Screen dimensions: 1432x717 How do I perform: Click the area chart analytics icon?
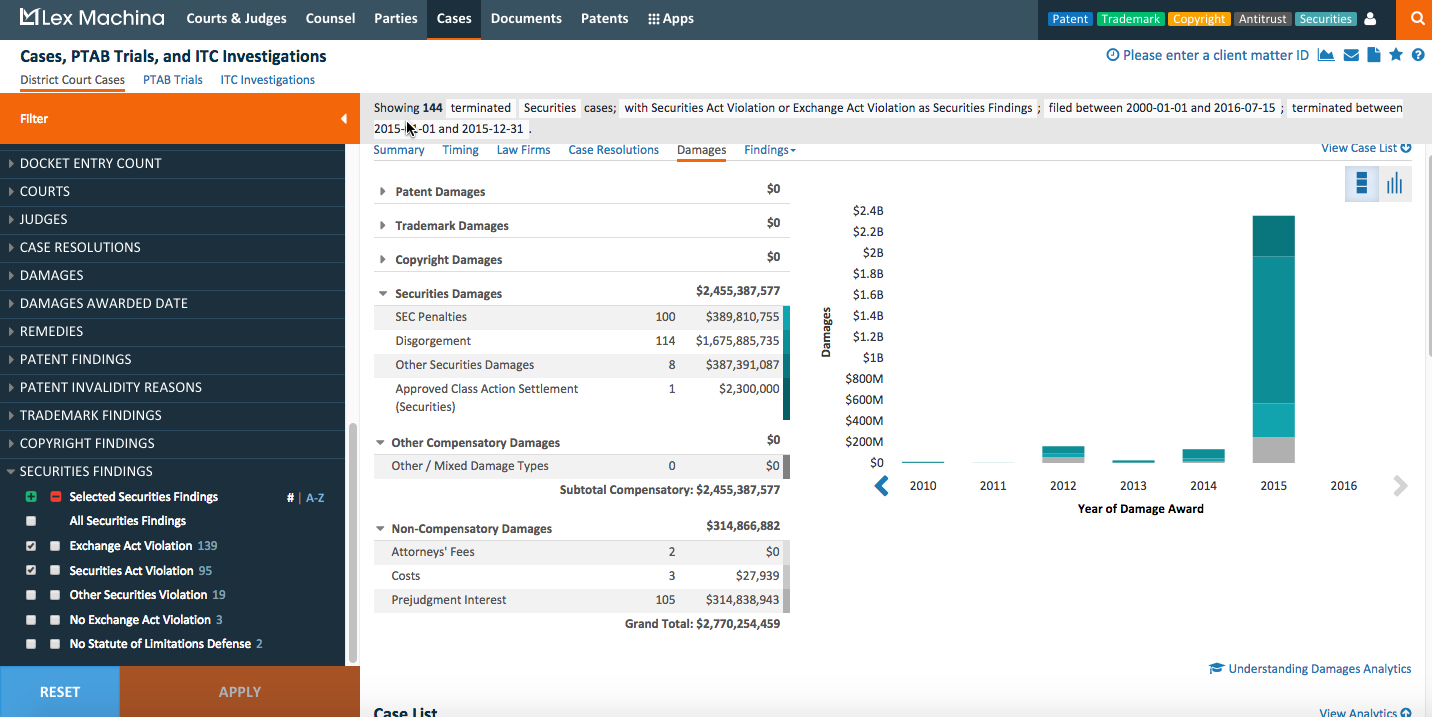coord(1326,55)
